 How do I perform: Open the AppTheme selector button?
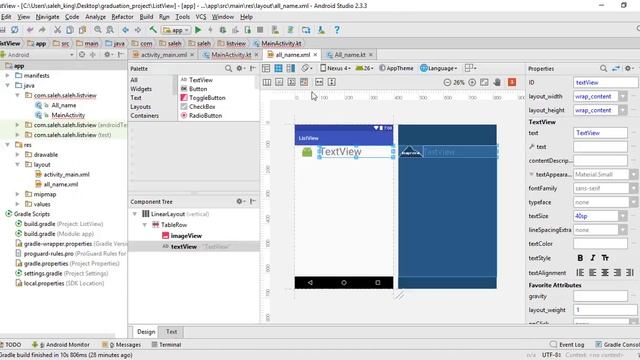point(396,68)
